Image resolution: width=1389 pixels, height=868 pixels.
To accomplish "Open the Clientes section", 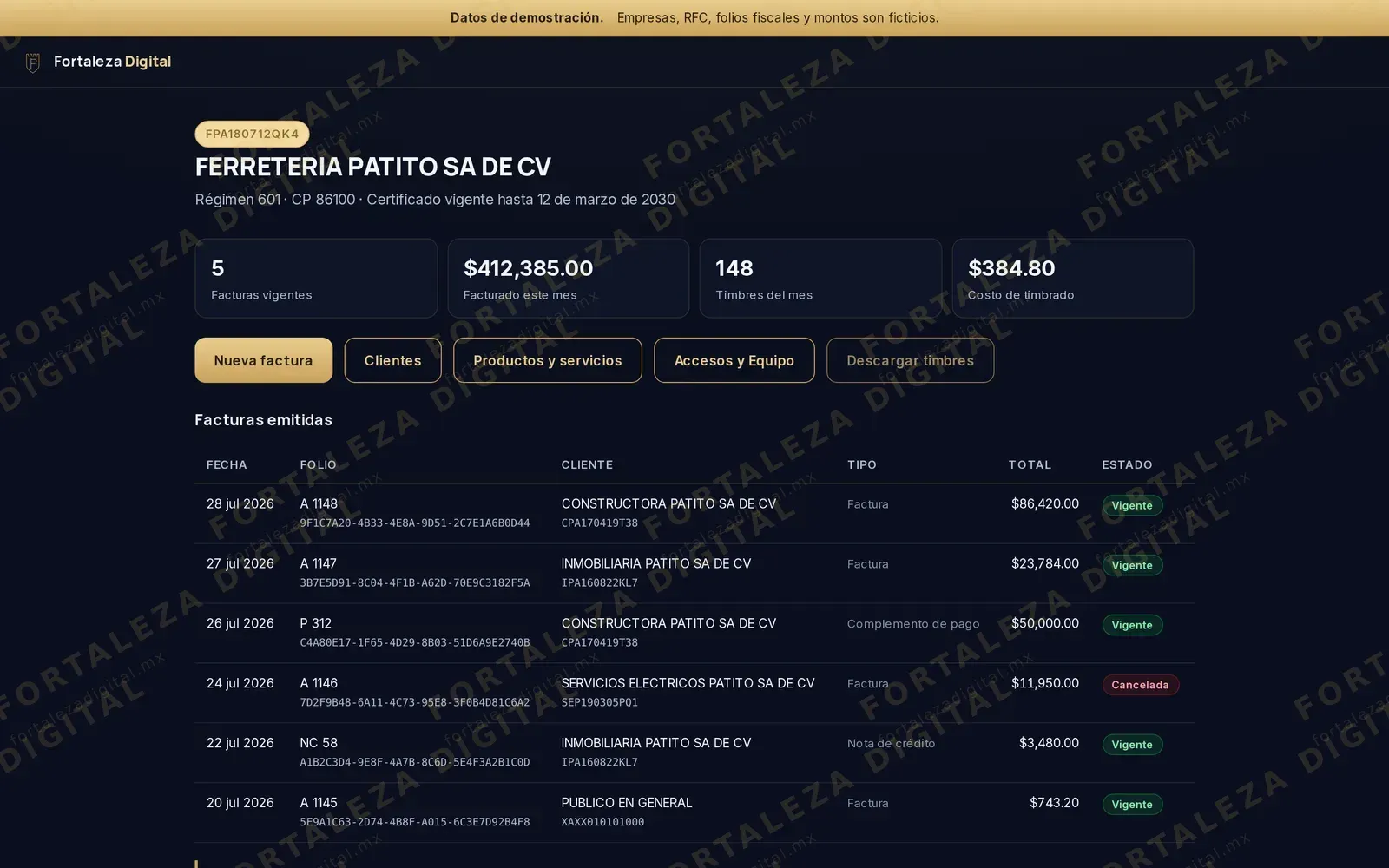I will coord(392,360).
